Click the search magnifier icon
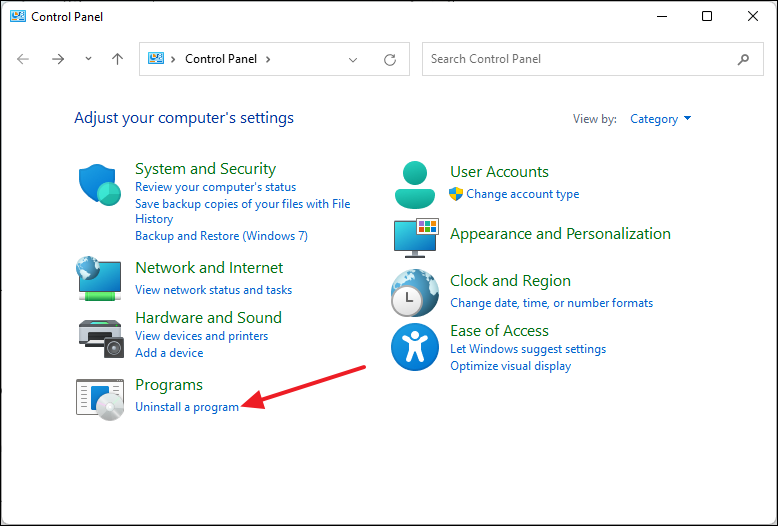This screenshot has height=526, width=778. (x=743, y=60)
